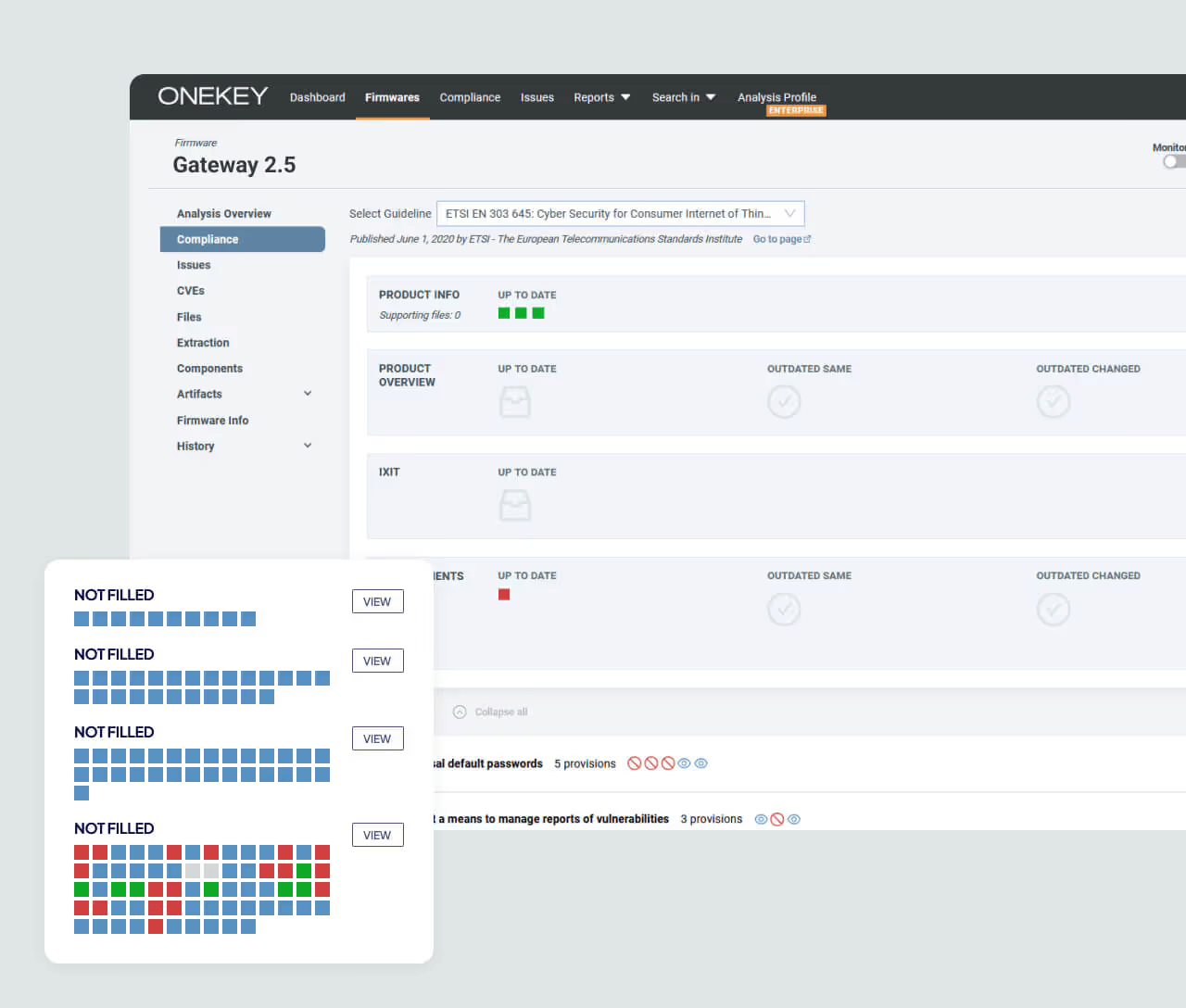Switch to the Firmwares tab
The height and width of the screenshot is (1008, 1186).
point(392,96)
